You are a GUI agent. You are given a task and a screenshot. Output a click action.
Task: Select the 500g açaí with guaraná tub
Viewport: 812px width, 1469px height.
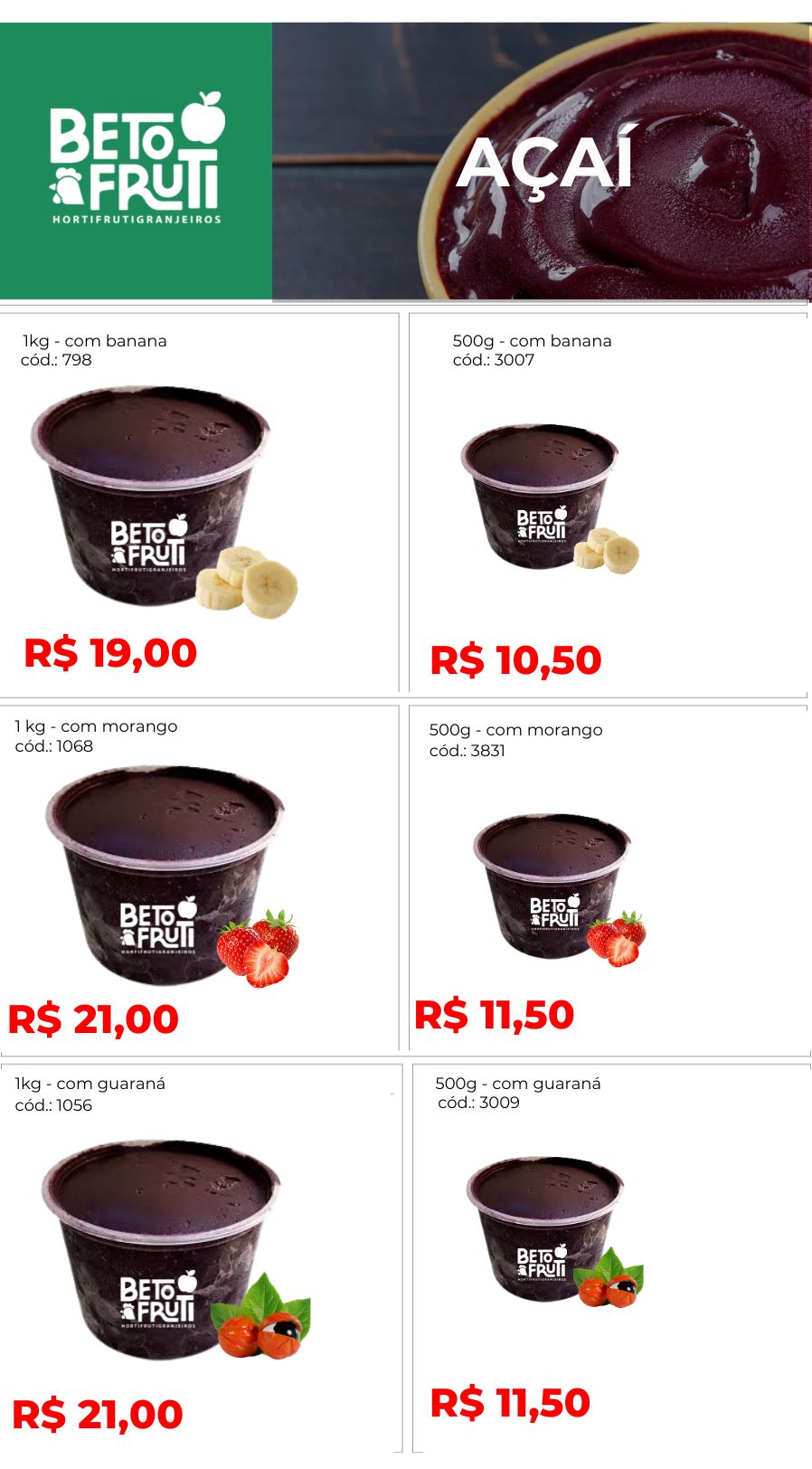(x=554, y=1232)
